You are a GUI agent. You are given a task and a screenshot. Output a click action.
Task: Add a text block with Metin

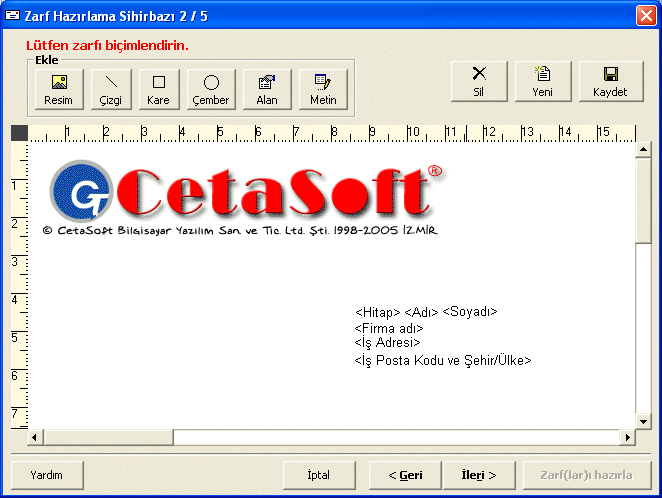(323, 89)
